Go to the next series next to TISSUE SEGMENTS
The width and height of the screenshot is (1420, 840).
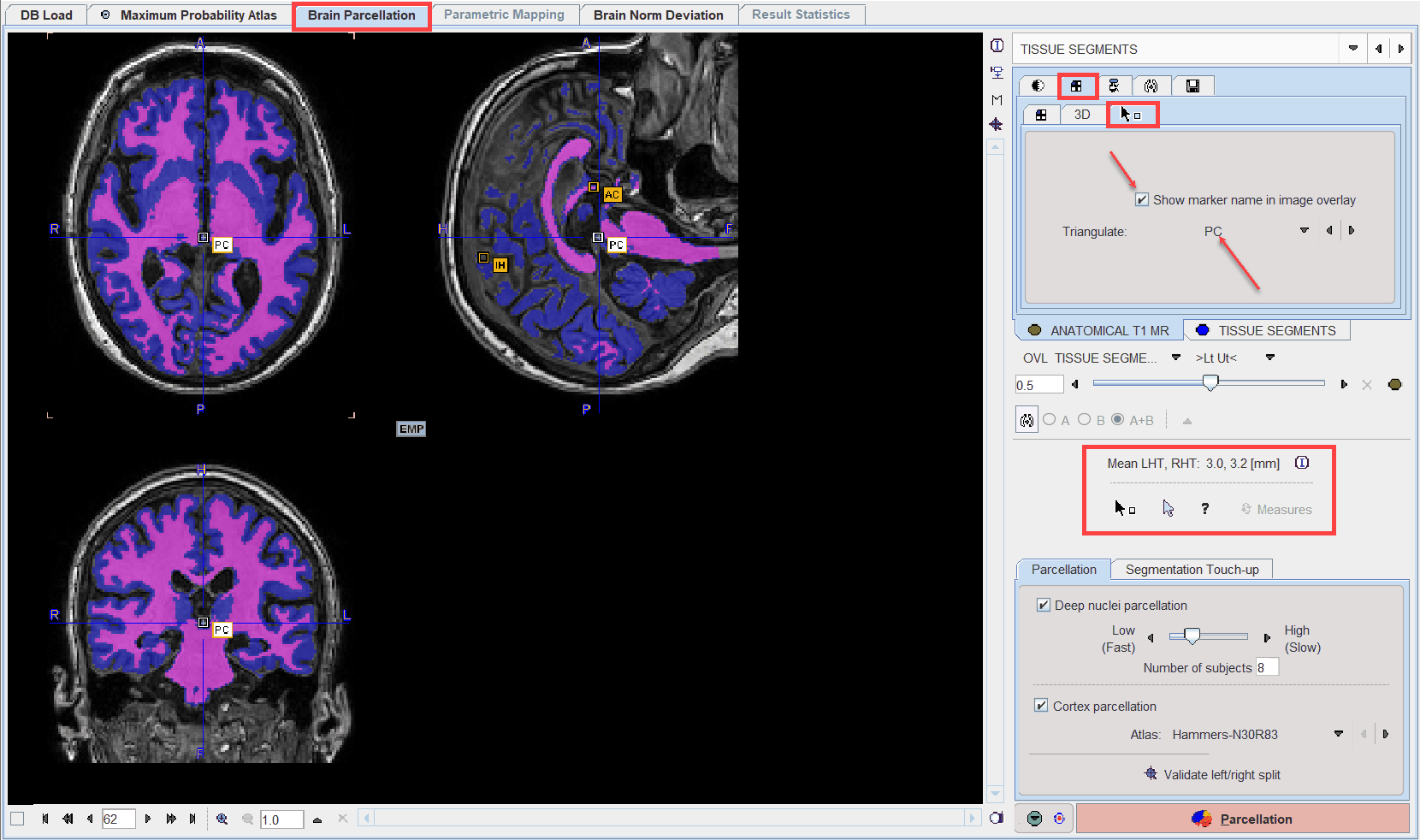[x=1400, y=49]
